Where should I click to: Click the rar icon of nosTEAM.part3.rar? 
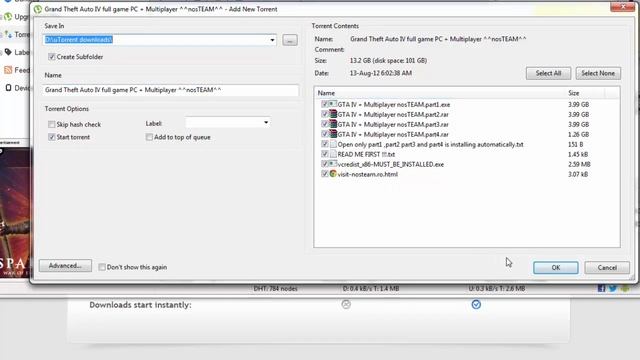pyautogui.click(x=333, y=124)
